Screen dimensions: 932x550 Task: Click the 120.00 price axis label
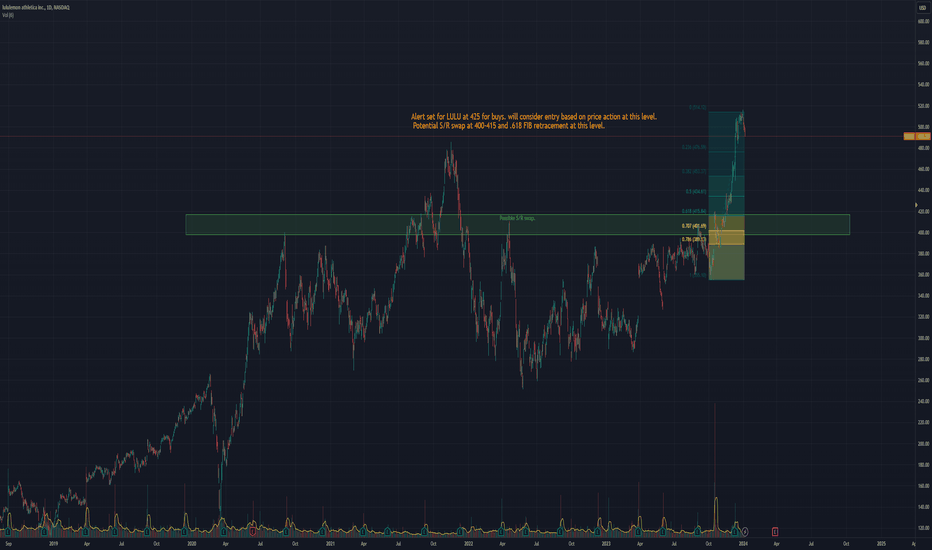(923, 528)
